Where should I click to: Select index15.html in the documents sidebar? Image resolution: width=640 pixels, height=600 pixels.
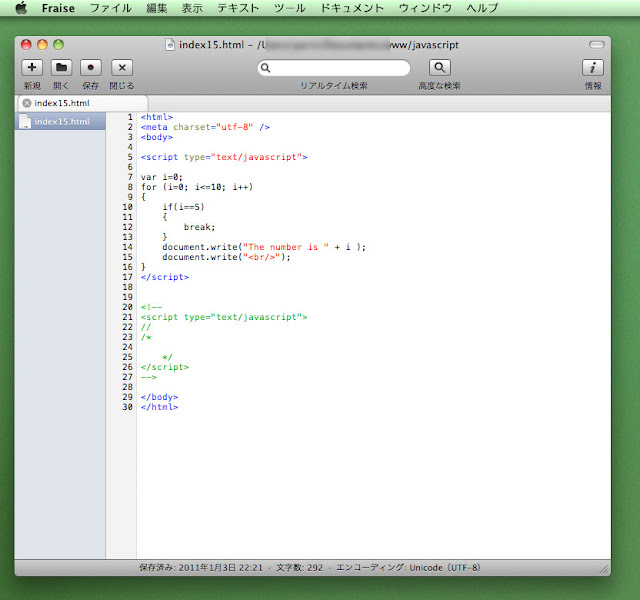[60, 122]
